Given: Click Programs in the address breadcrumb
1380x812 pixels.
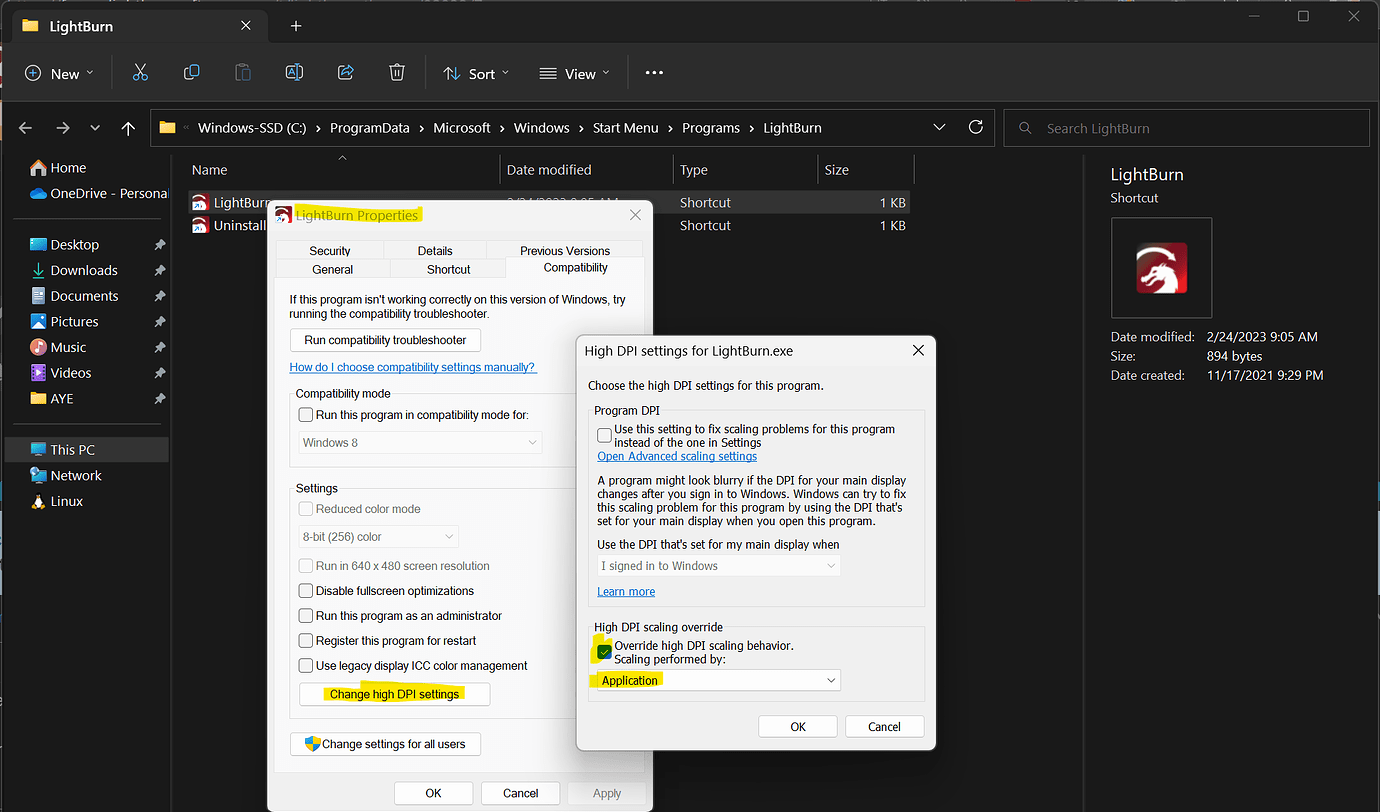Looking at the screenshot, I should 711,128.
